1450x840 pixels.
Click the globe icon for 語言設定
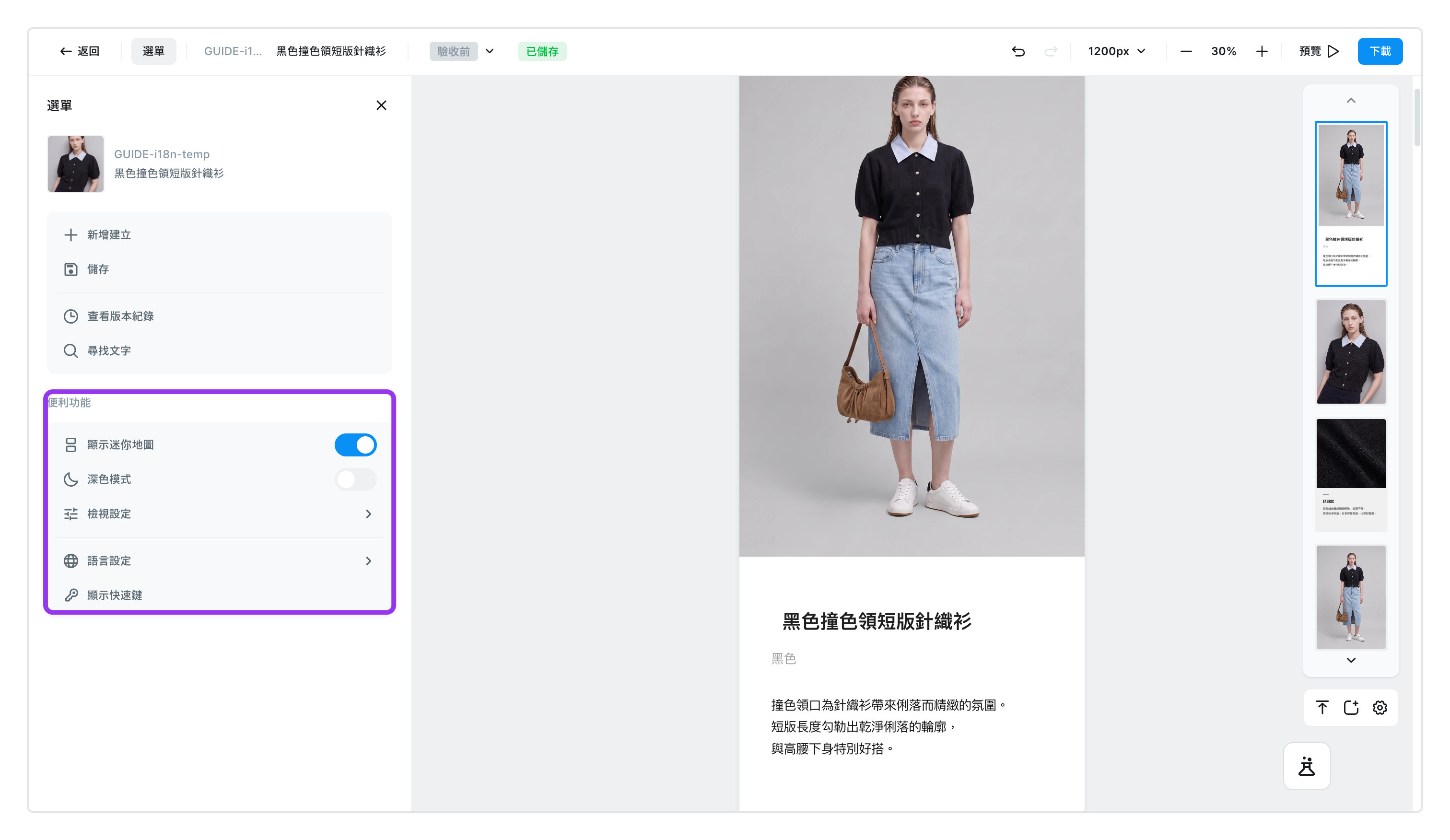(x=71, y=561)
